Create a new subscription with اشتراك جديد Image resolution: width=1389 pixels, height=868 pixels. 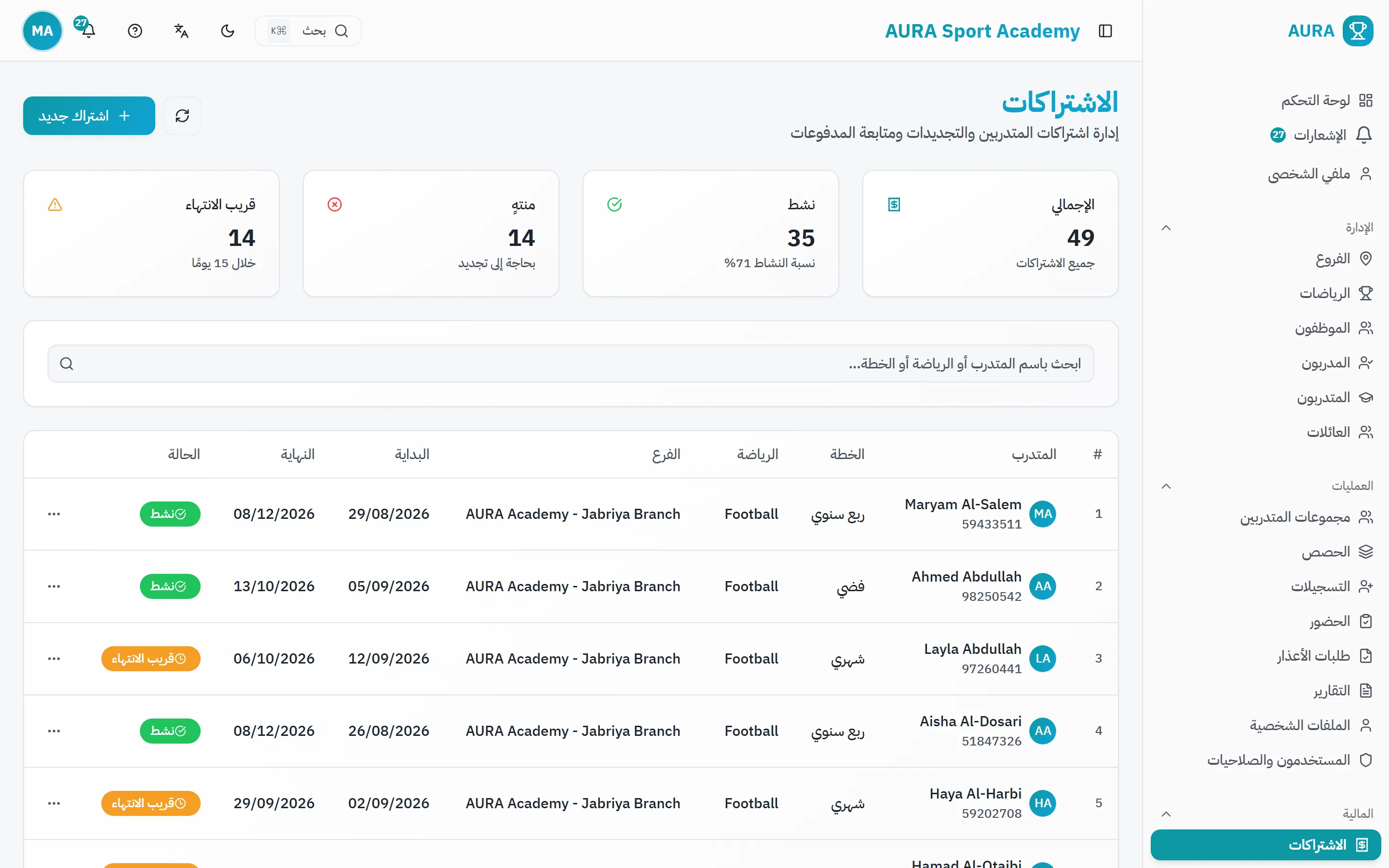(89, 116)
